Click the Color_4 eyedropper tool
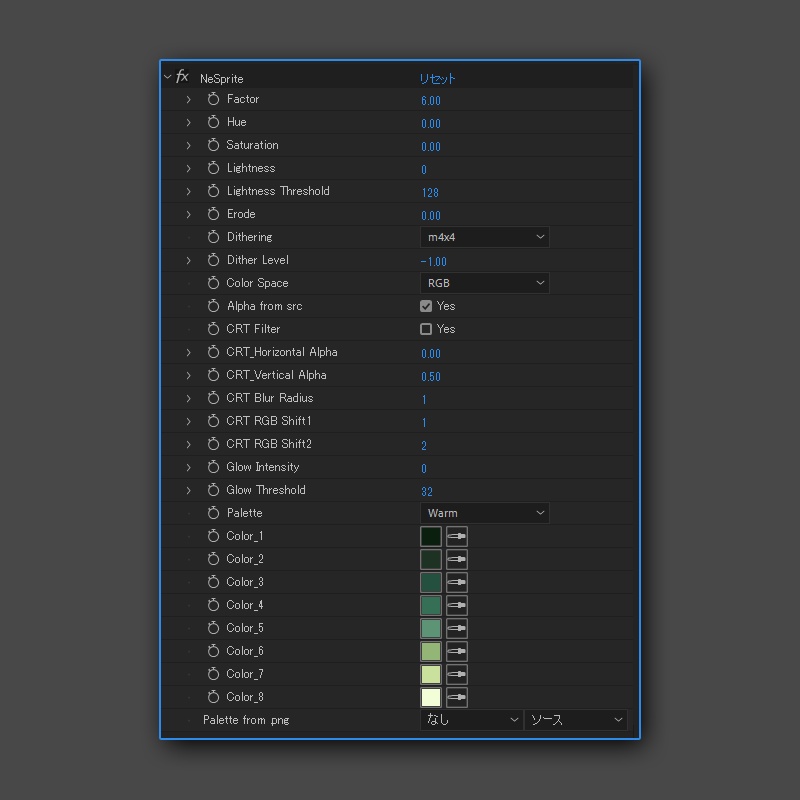 pyautogui.click(x=456, y=605)
